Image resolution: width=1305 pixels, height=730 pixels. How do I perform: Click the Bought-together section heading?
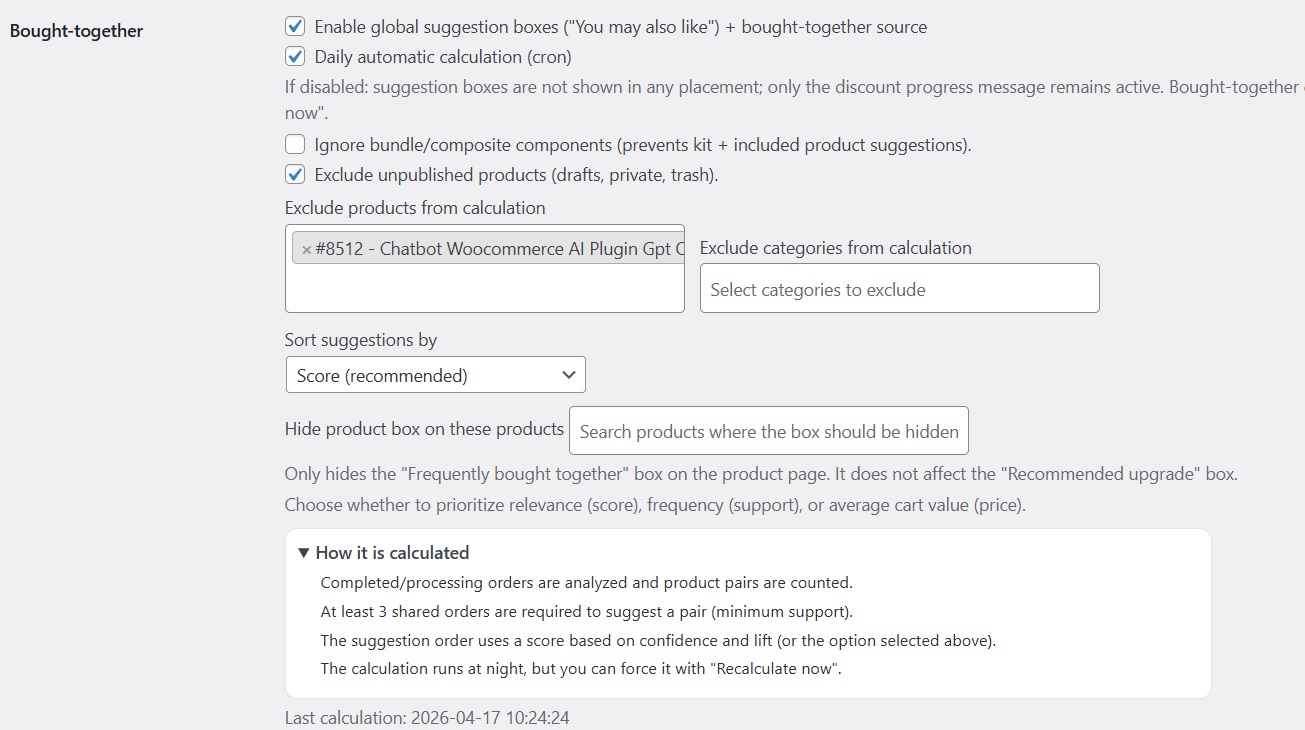click(76, 31)
